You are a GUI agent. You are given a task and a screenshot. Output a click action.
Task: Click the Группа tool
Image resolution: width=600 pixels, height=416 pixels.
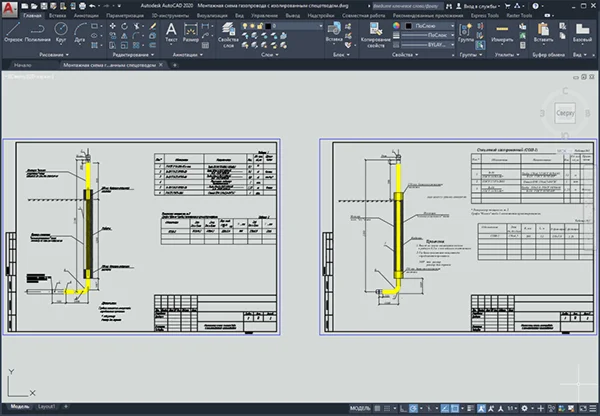pos(465,32)
